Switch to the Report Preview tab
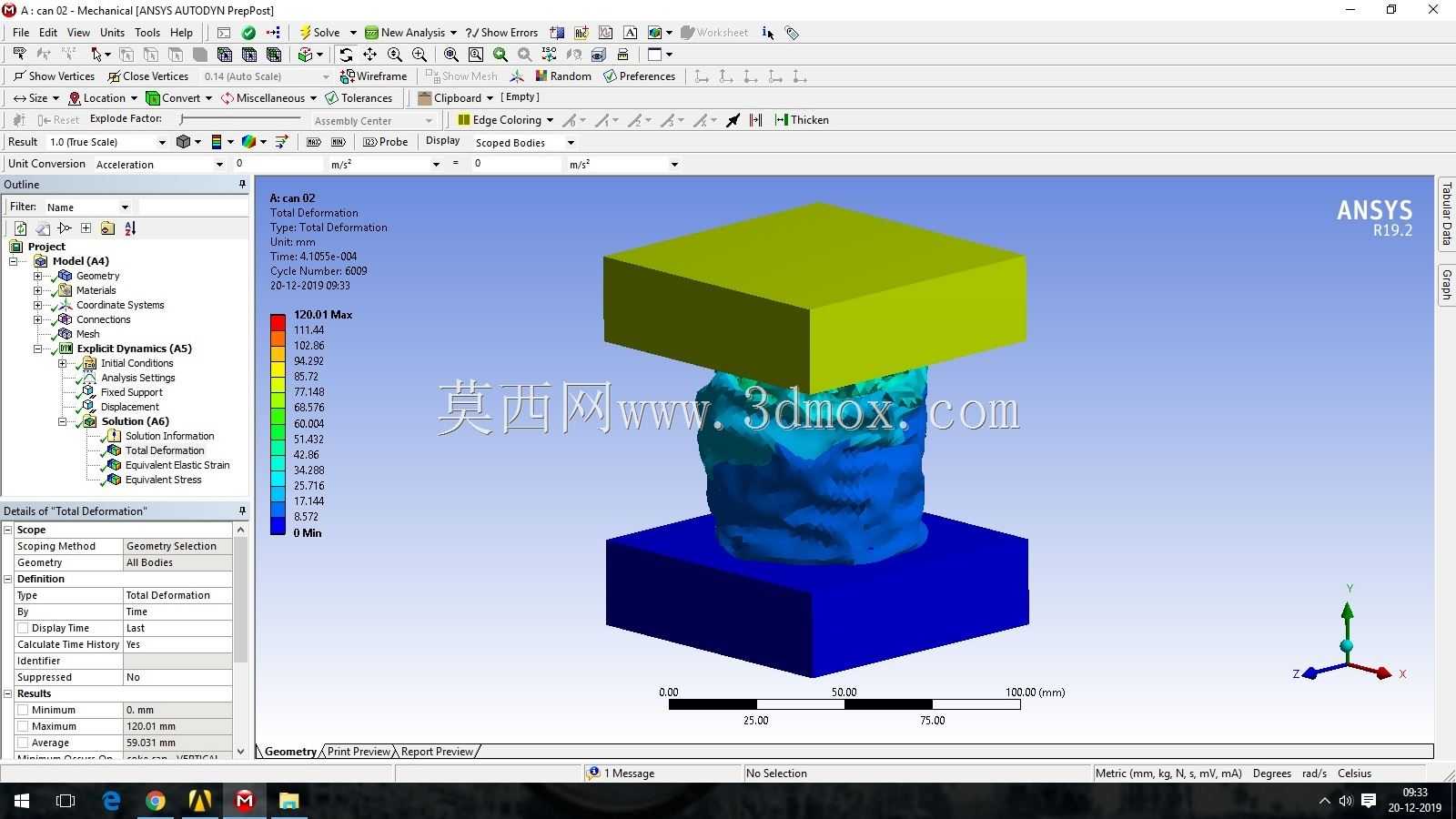Viewport: 1456px width, 819px height. tap(437, 752)
